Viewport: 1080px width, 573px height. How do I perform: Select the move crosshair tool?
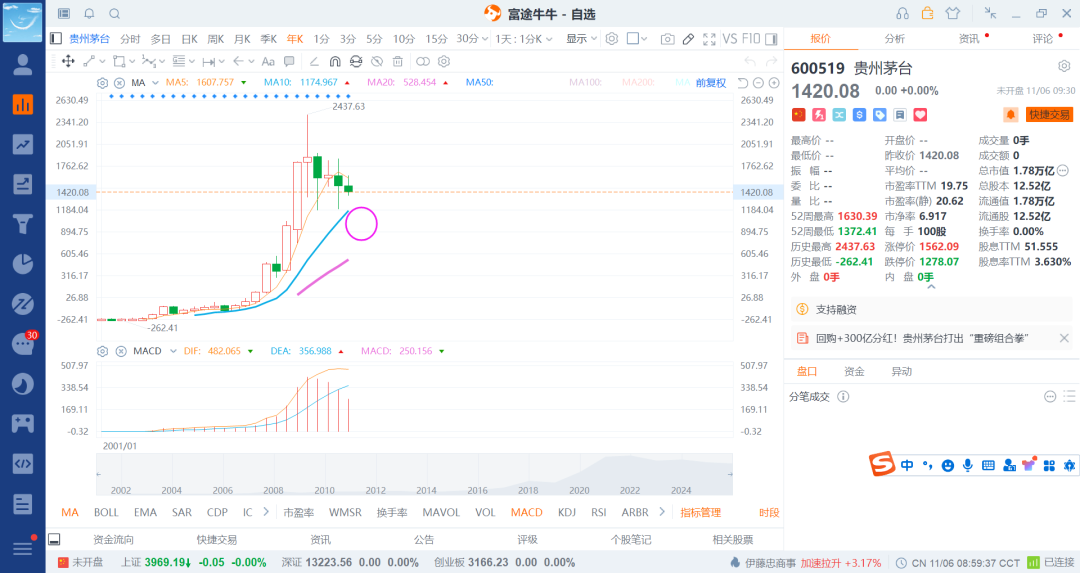68,61
